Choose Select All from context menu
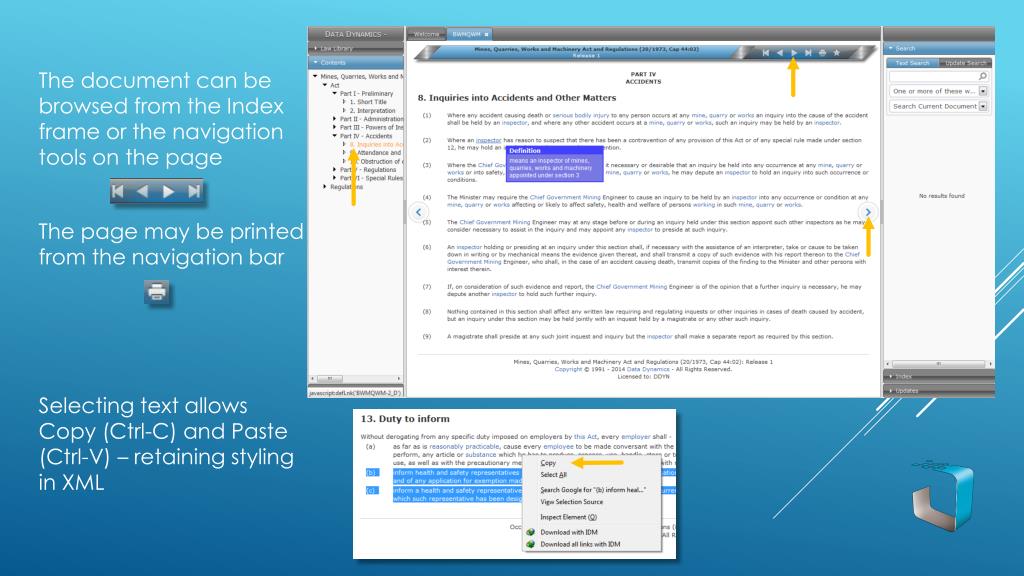Screen dimensions: 1024x576 pos(553,475)
